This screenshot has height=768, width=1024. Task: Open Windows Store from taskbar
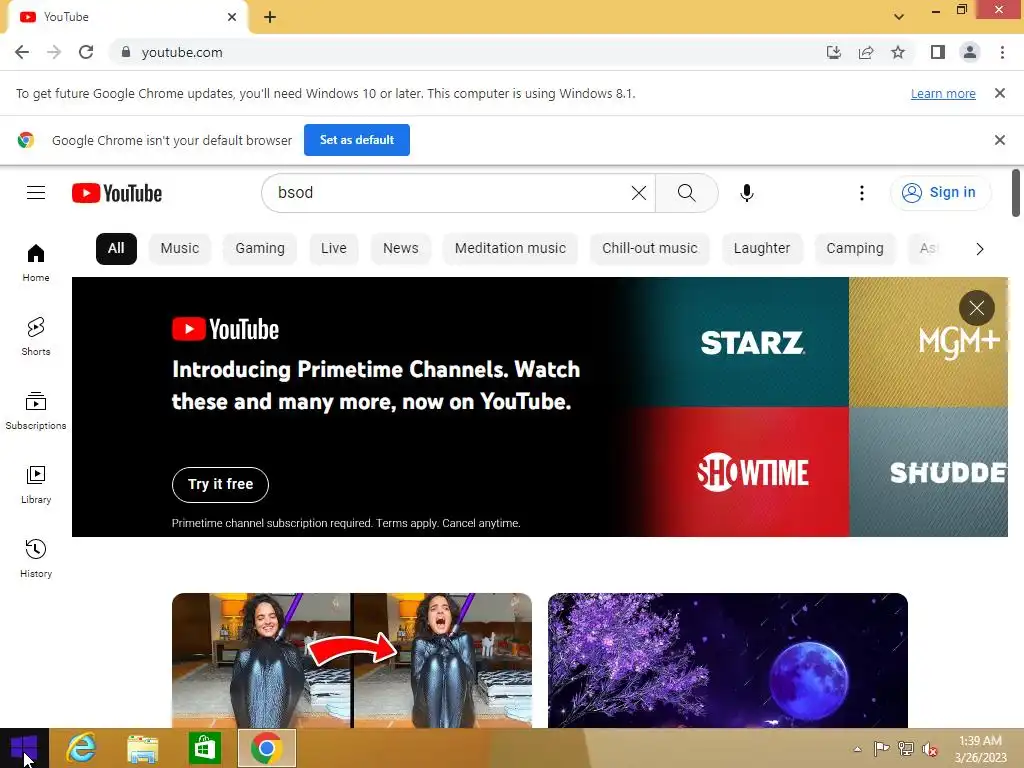[x=204, y=748]
